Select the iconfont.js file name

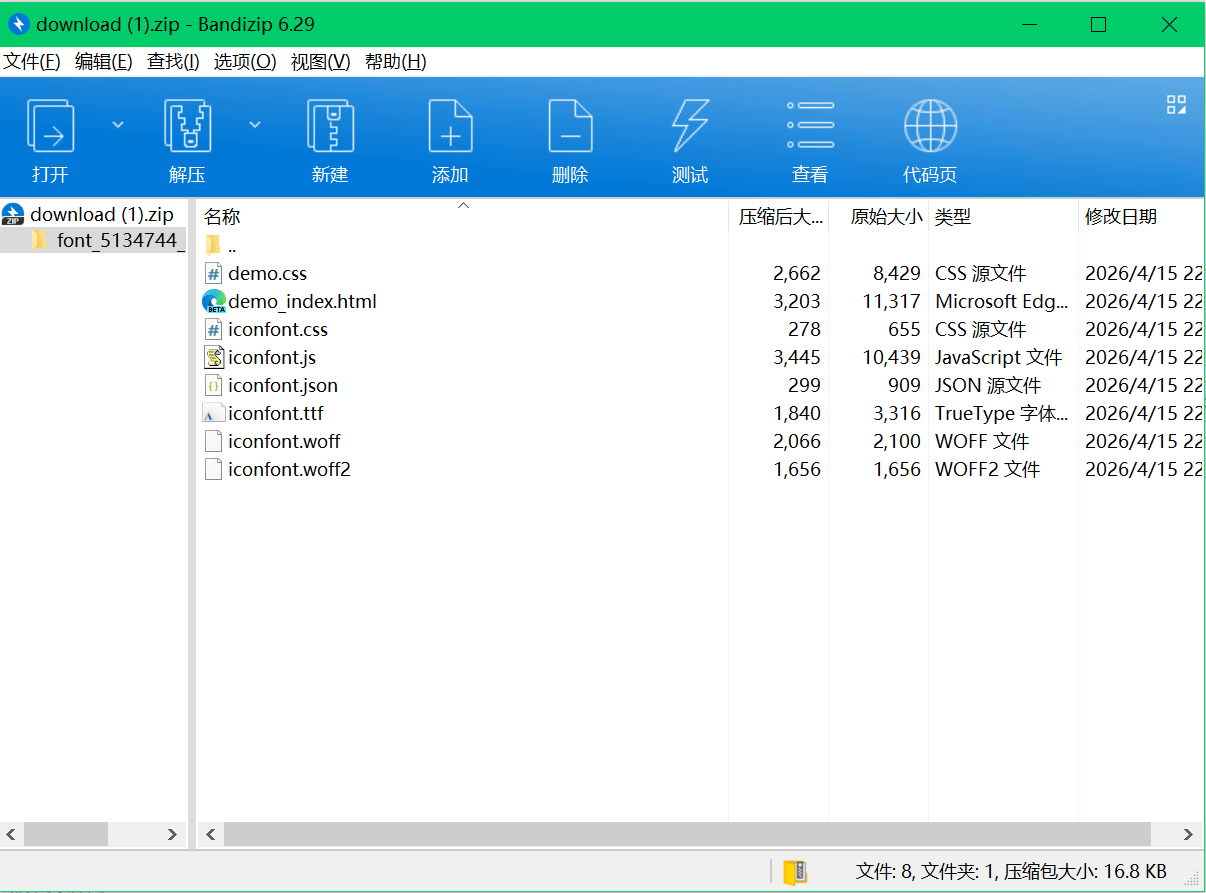coord(272,357)
